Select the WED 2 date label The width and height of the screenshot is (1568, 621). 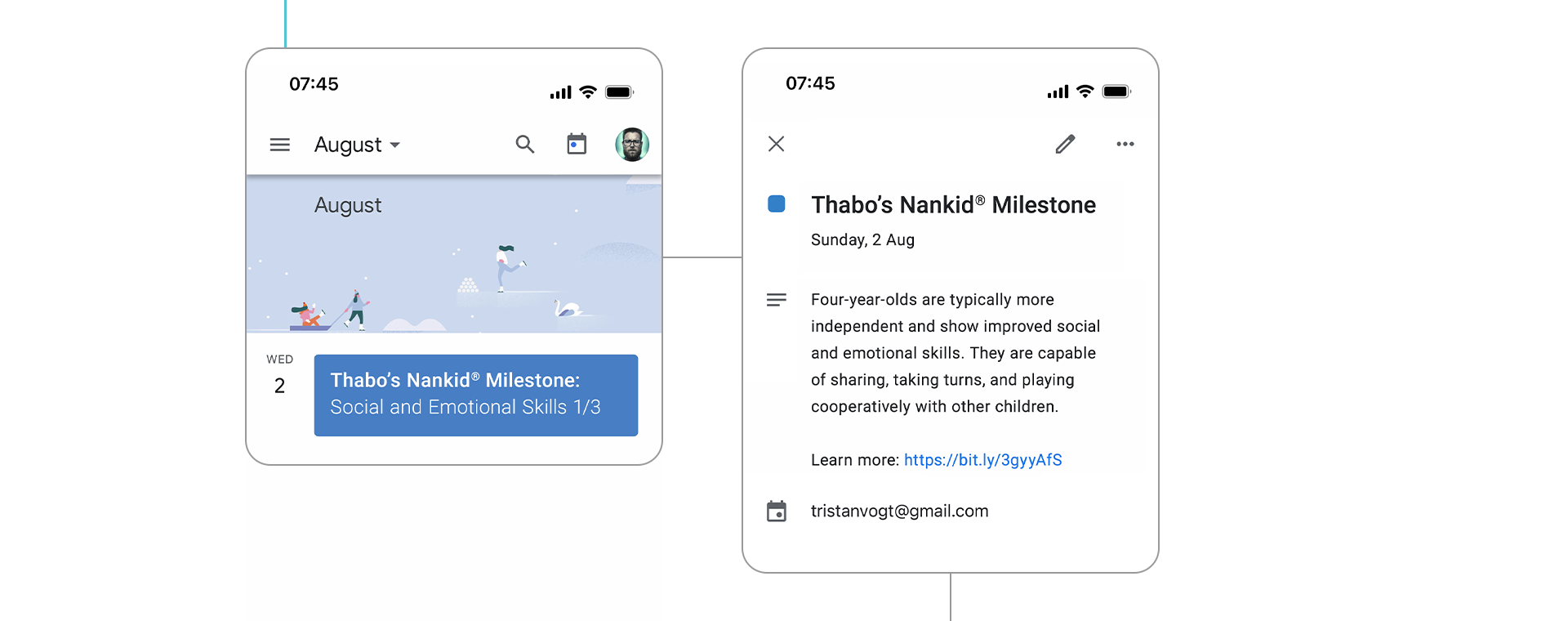(x=279, y=375)
